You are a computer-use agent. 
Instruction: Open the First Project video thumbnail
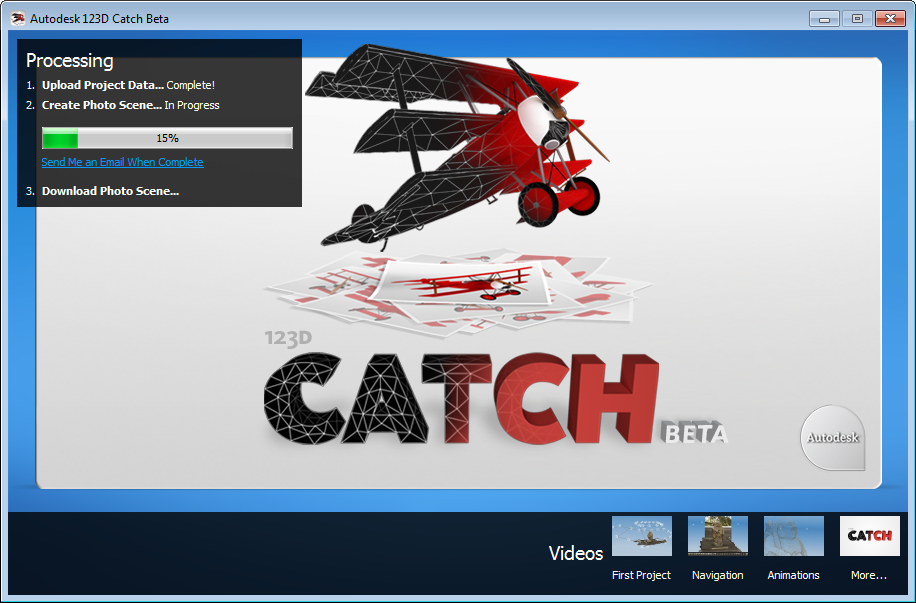641,536
